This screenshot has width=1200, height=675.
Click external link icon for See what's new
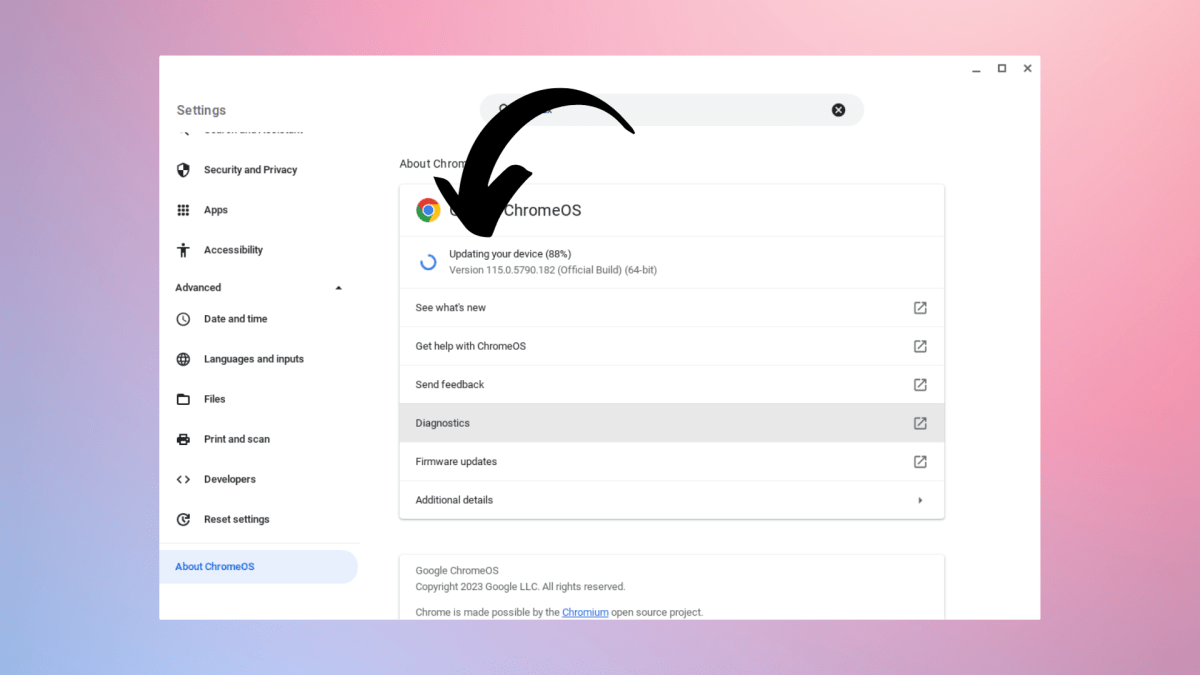tap(920, 308)
